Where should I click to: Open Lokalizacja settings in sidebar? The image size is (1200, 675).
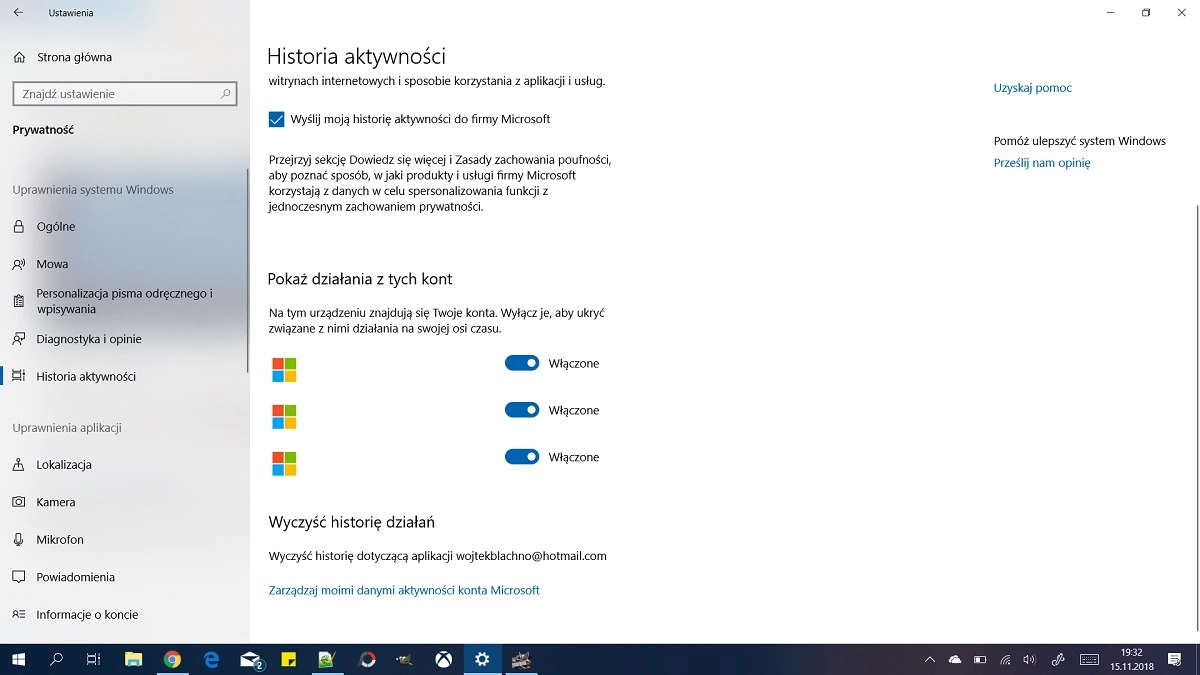point(64,465)
